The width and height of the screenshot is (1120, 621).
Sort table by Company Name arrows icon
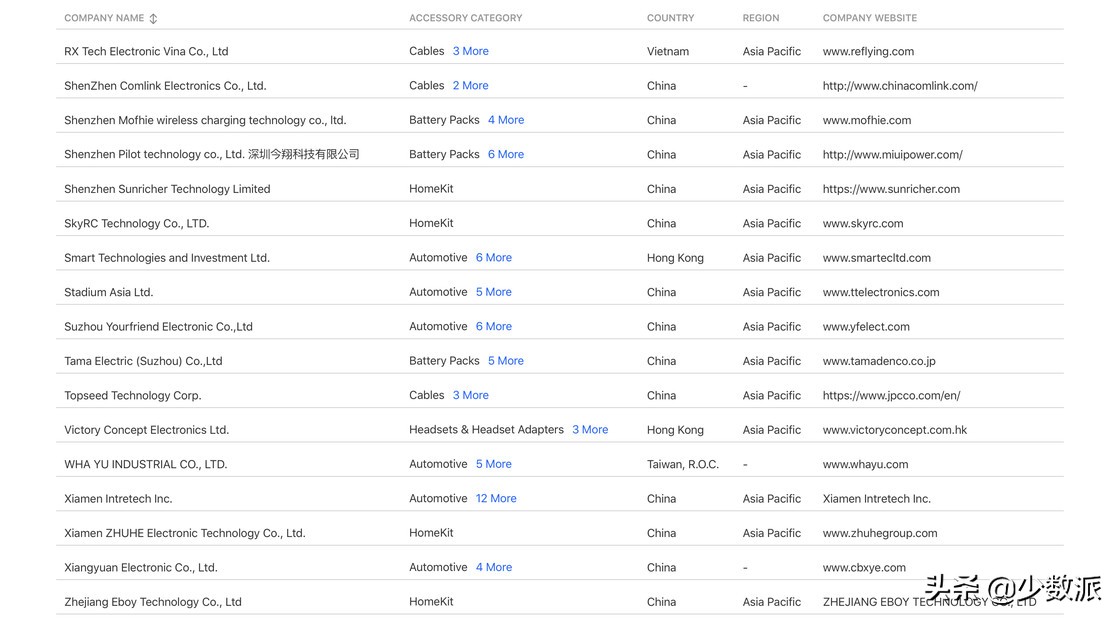[x=153, y=18]
